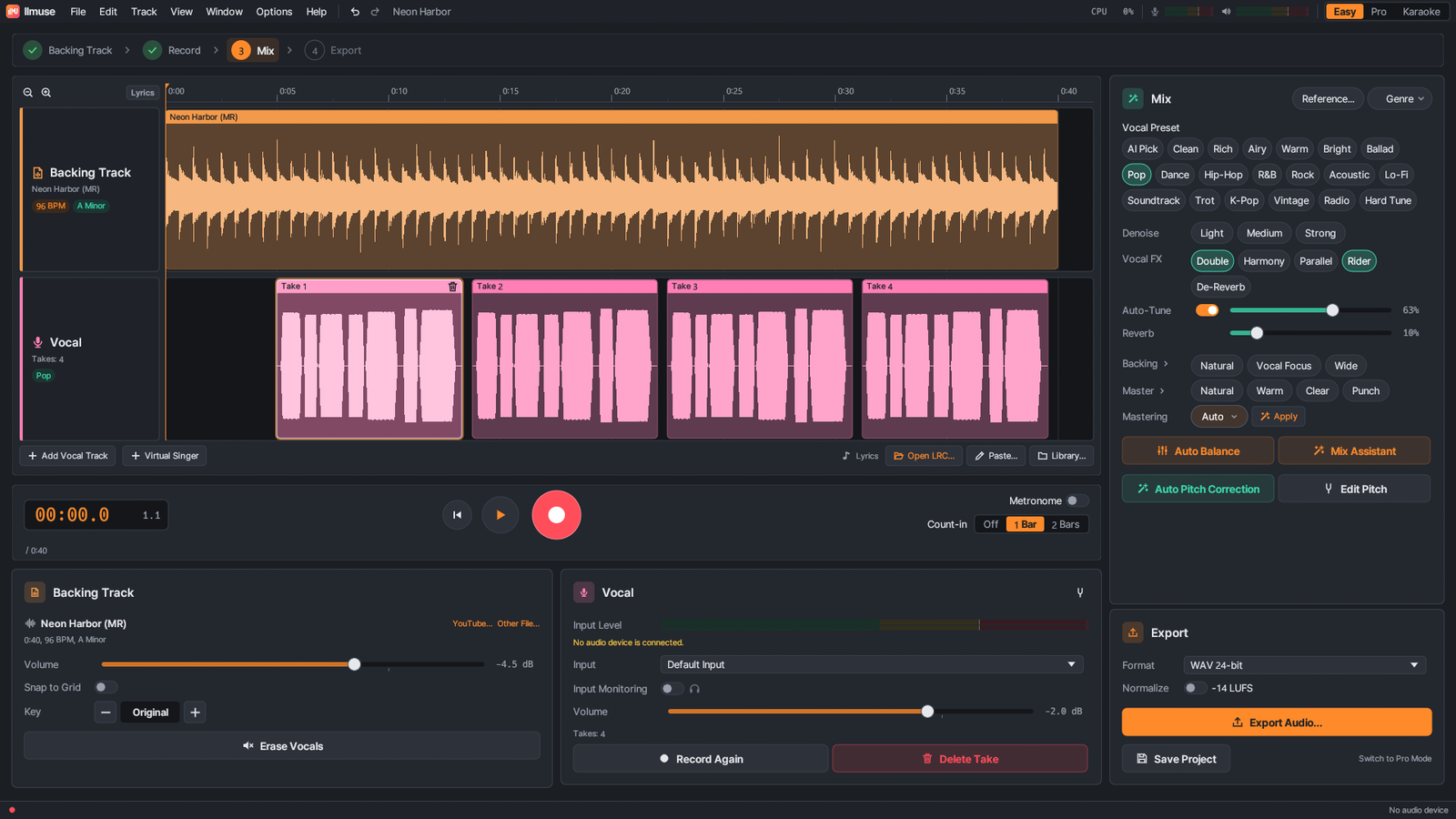Enable the Metronome toggle
Image resolution: width=1456 pixels, height=819 pixels.
click(x=1077, y=500)
